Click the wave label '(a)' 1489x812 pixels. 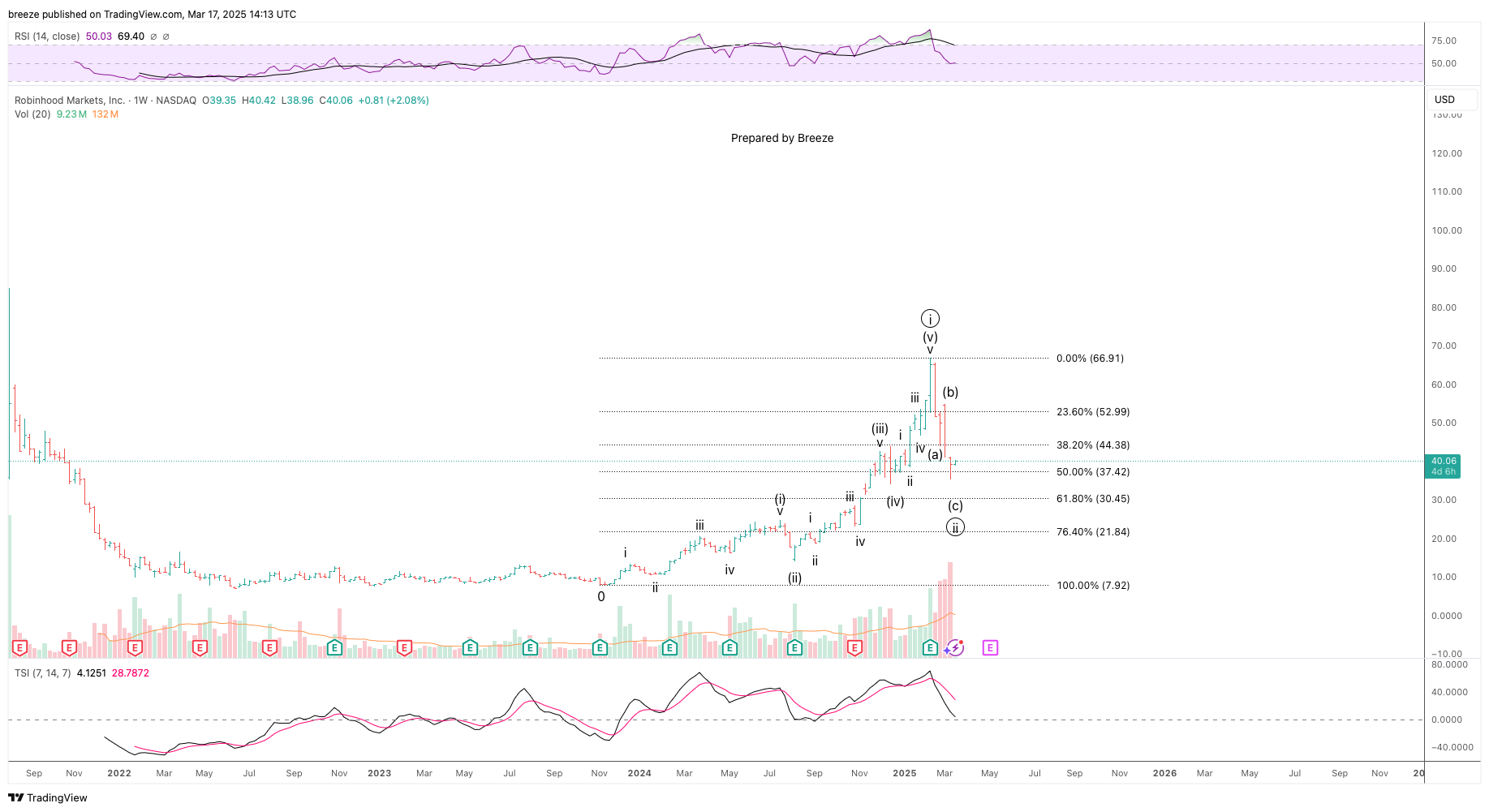click(x=936, y=455)
